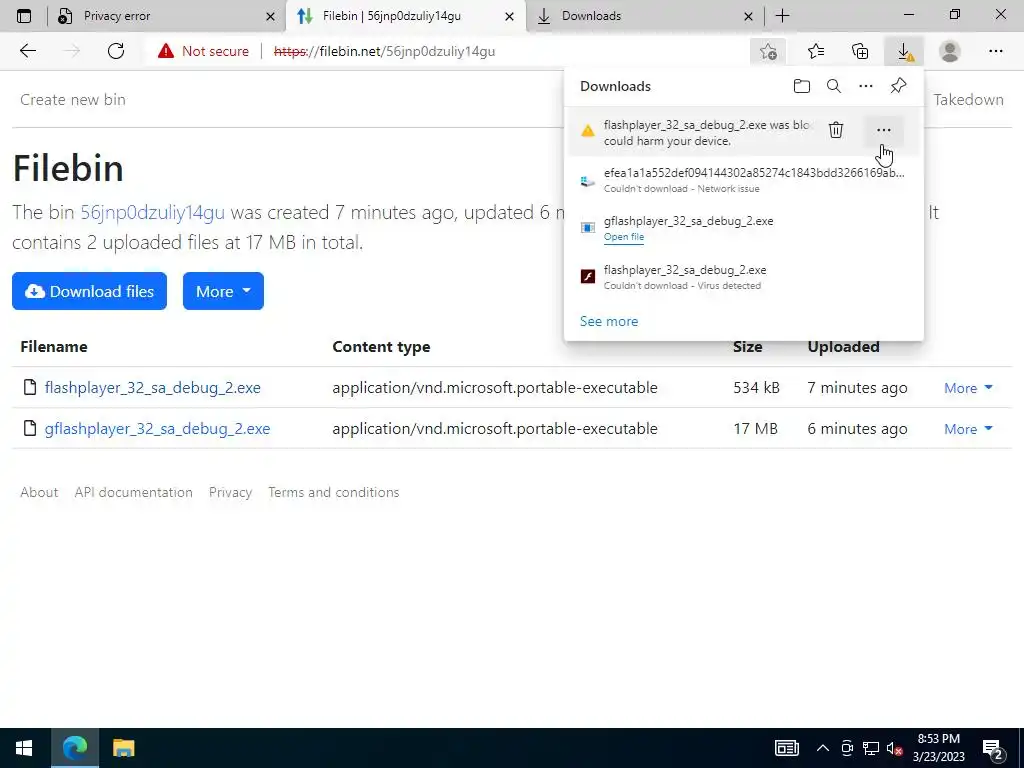Open File Explorer from taskbar
Viewport: 1024px width, 768px height.
123,748
